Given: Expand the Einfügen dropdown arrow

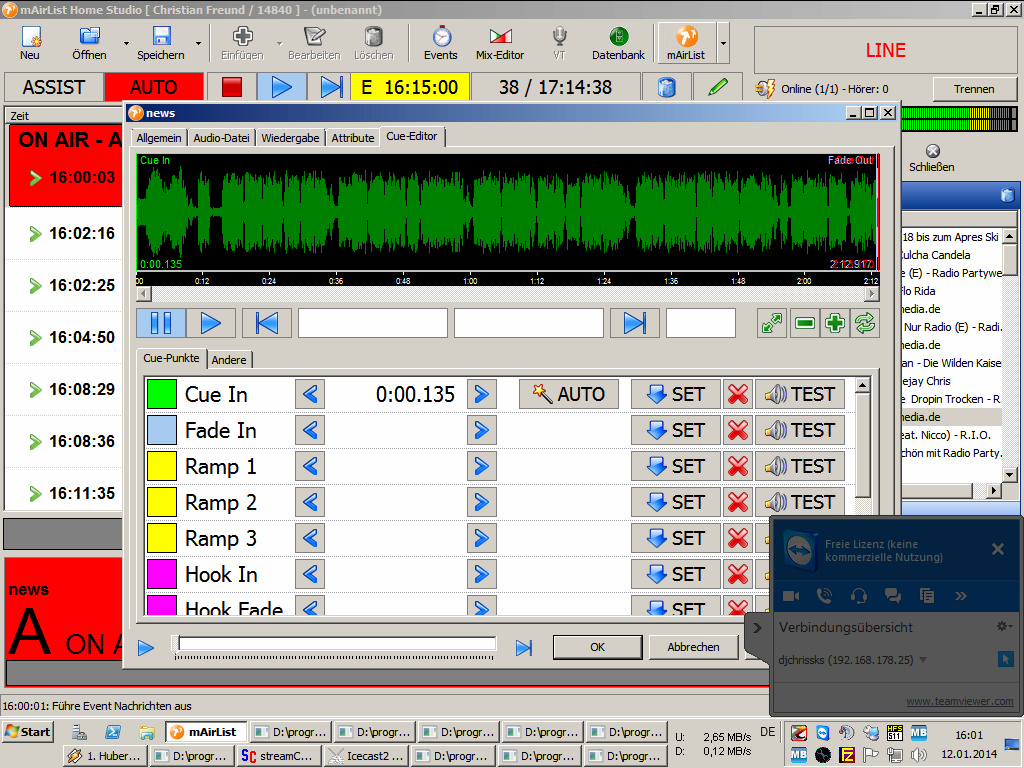Looking at the screenshot, I should coord(280,44).
